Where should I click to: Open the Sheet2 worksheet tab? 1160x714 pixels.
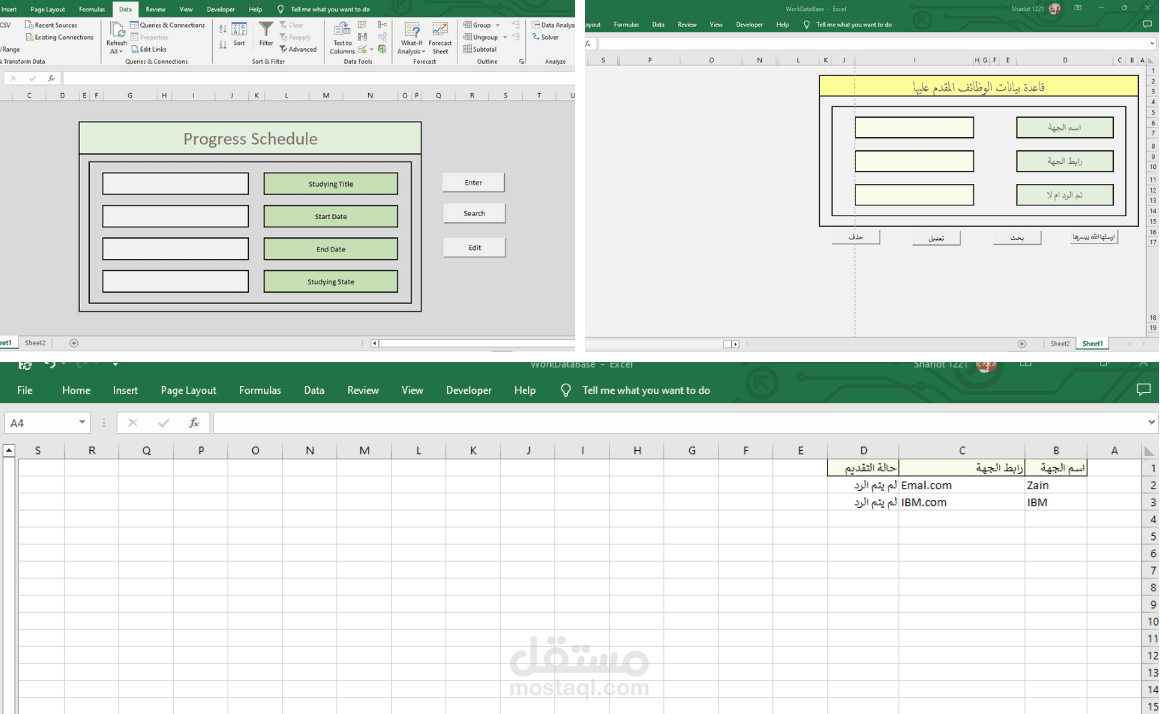(35, 342)
